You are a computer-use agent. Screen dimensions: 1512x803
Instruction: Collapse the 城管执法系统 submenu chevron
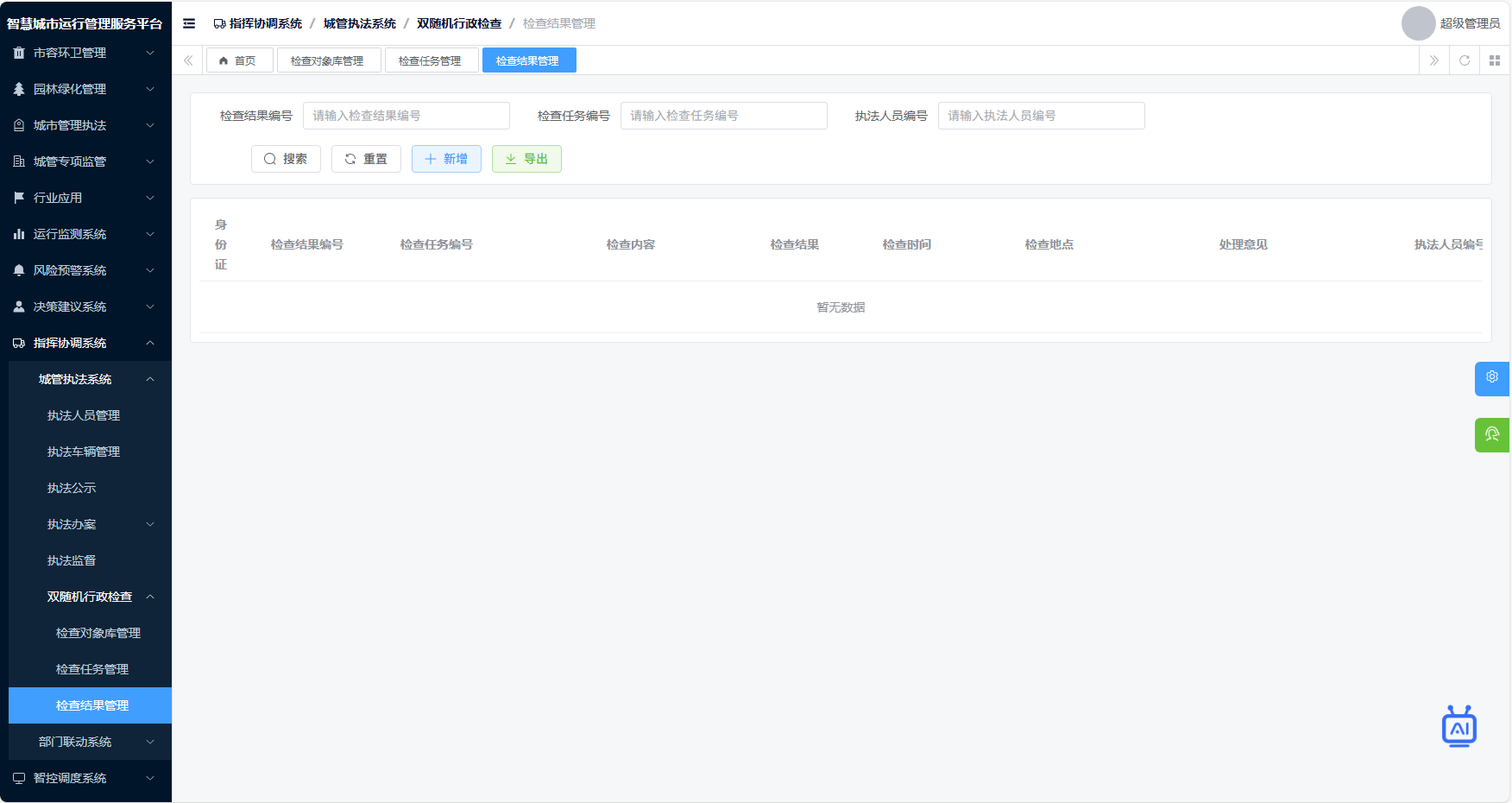pyautogui.click(x=150, y=379)
